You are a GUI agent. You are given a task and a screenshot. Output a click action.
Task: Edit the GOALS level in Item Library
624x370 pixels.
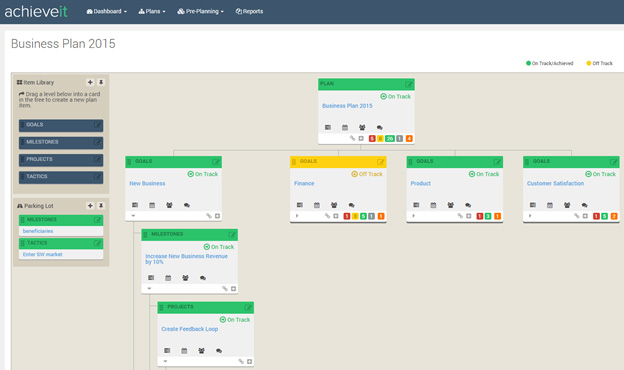pyautogui.click(x=98, y=125)
